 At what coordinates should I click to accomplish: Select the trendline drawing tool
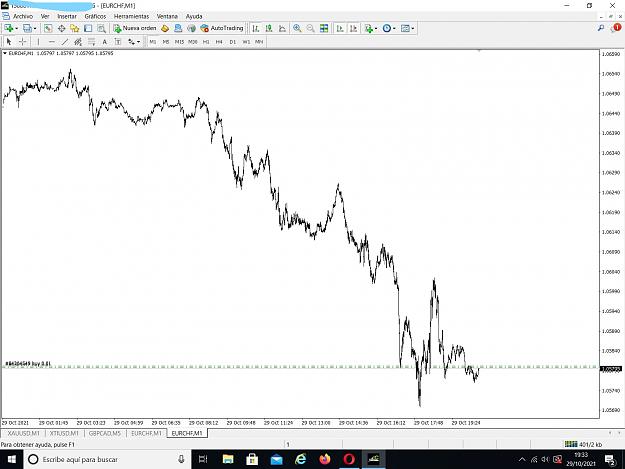[x=65, y=41]
